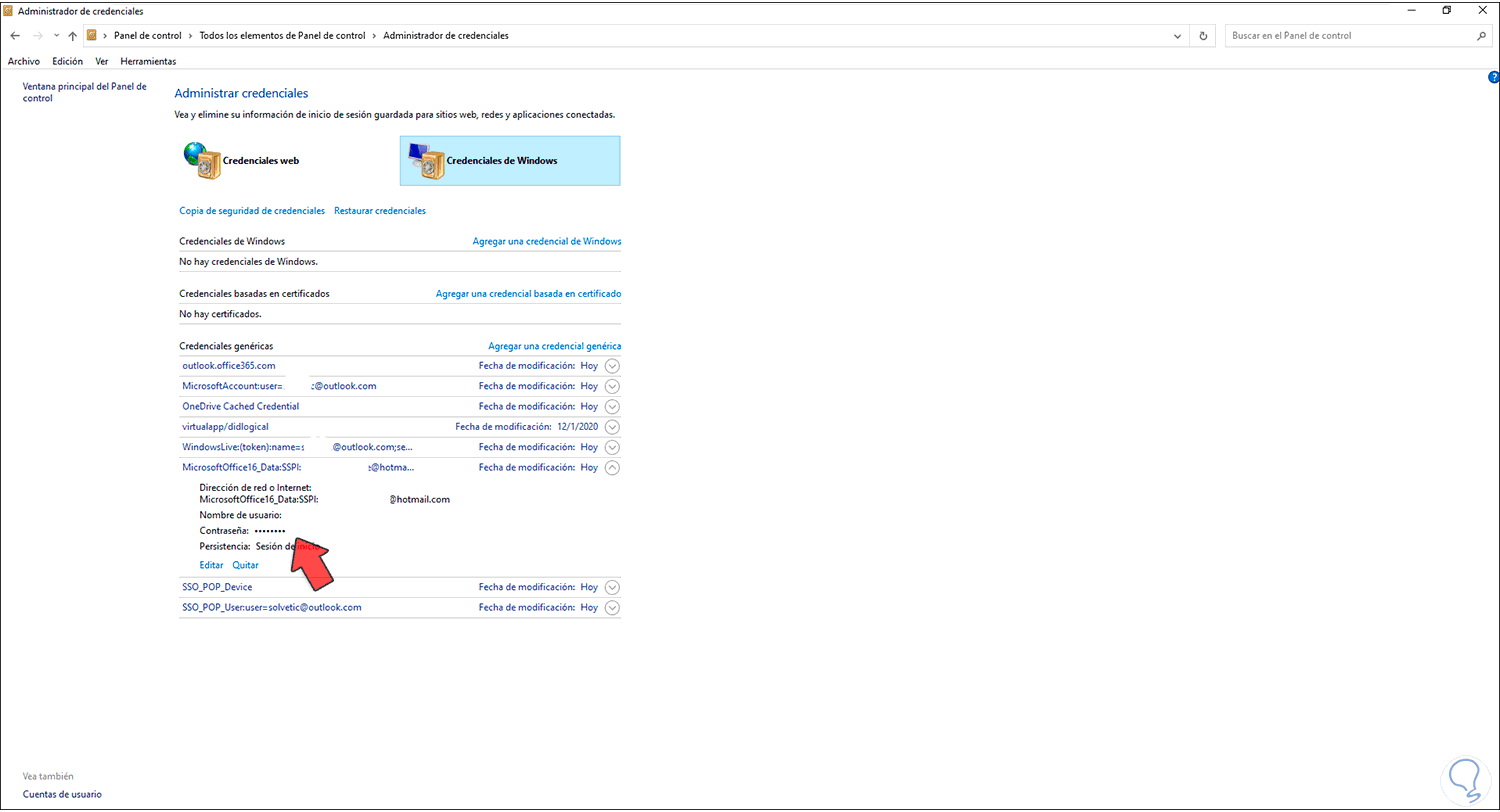Open the Ver menu
The height and width of the screenshot is (812, 1500).
102,61
